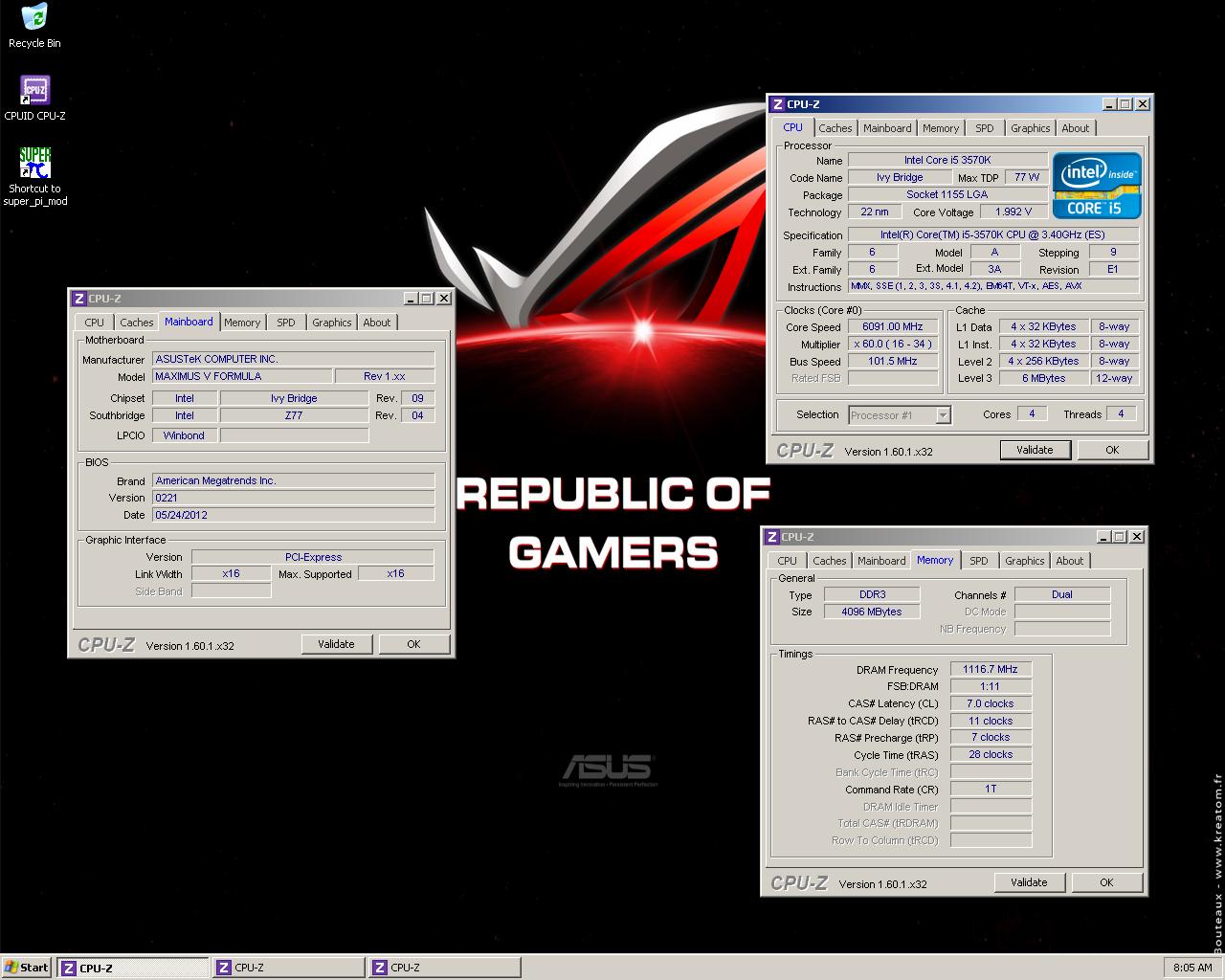Click the DRAM Frequency 1116.7 MHz value
Screen dimensions: 1225x980
[991, 669]
